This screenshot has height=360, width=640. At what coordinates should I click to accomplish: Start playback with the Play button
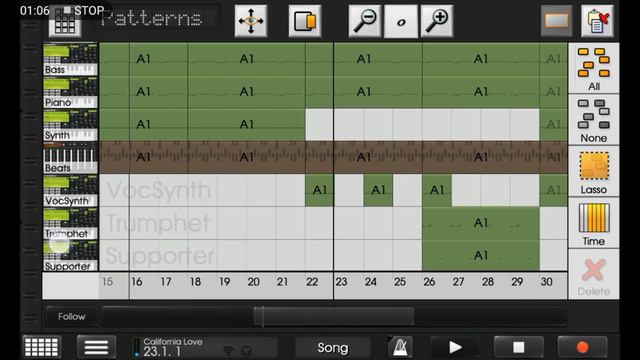point(455,347)
